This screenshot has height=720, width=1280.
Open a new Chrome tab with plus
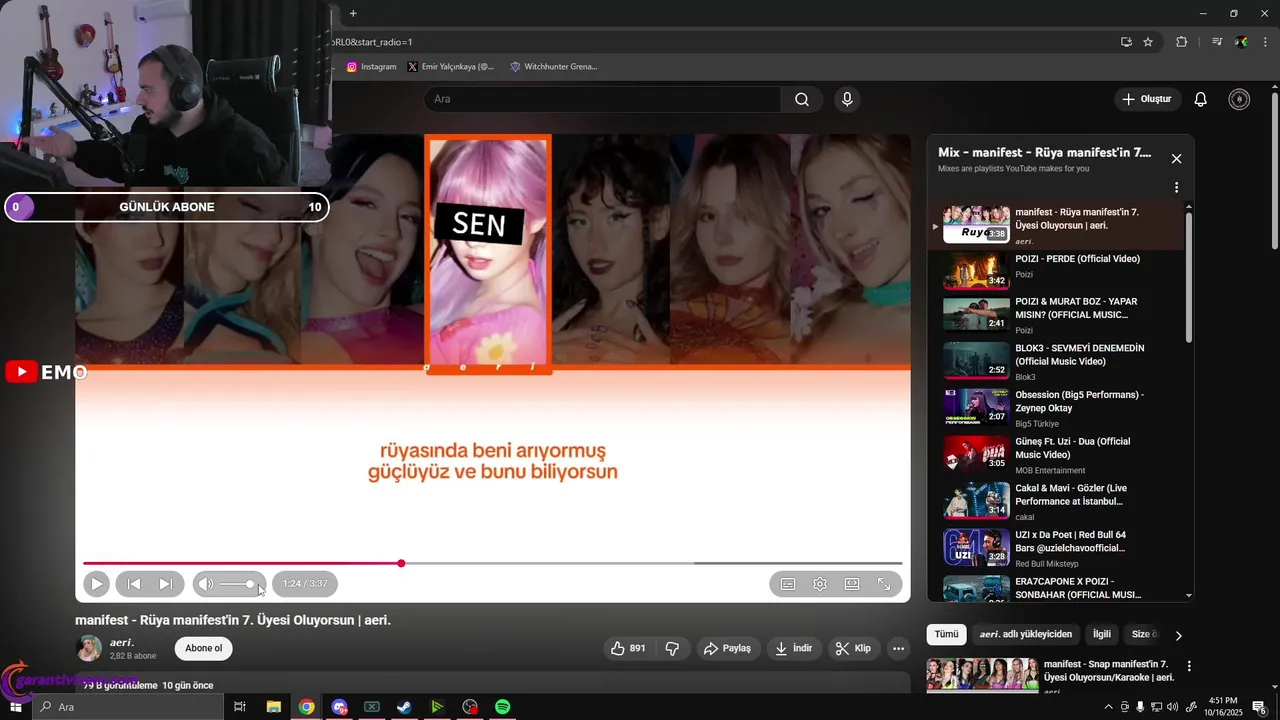353,13
